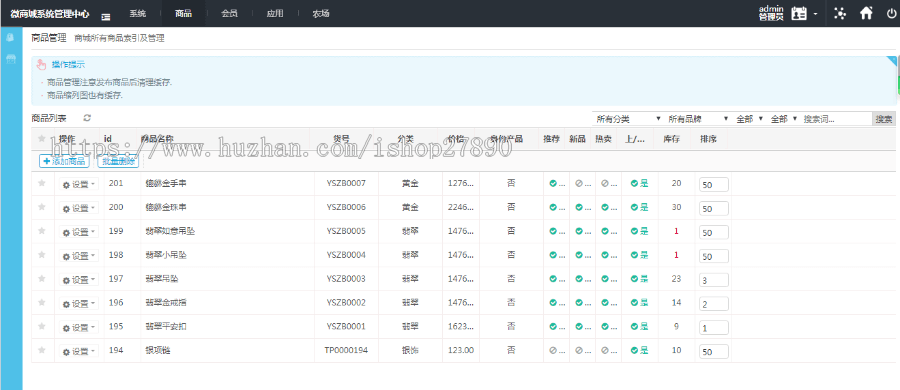The height and width of the screenshot is (390, 900).
Task: Click the refresh icon beside 商品列表
Action: [87, 118]
